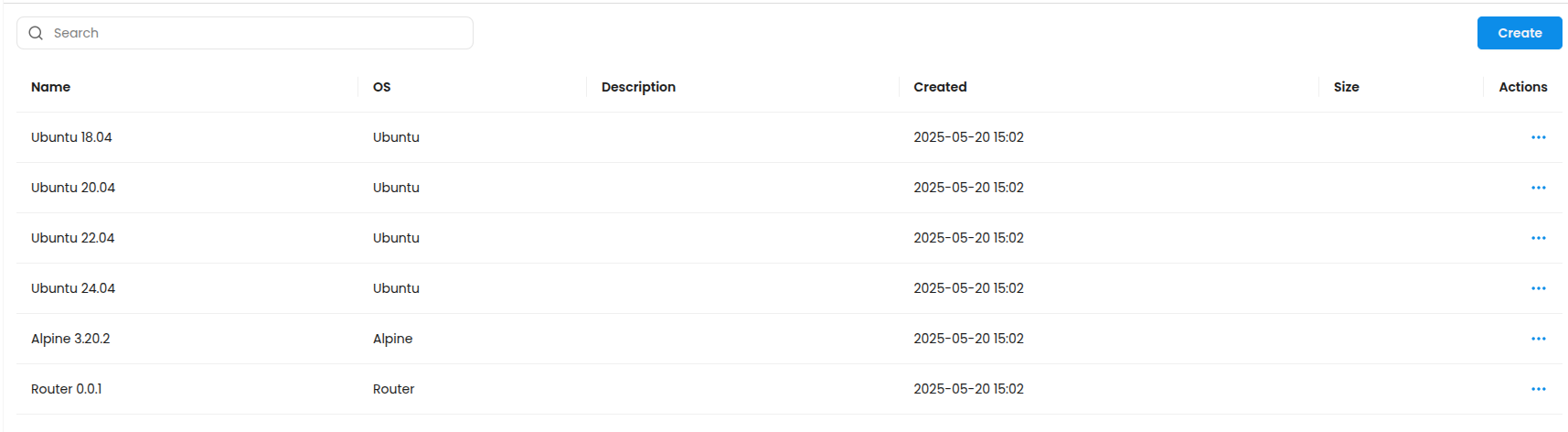Screen dimensions: 1568x432
Task: Select the Router 0.0.1 image name
Action: (x=66, y=389)
